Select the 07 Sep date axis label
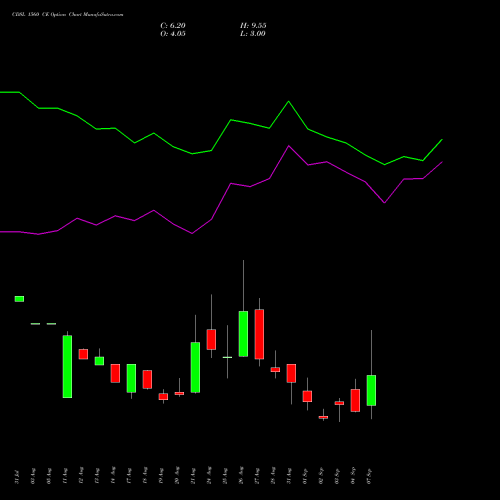Screen dimensions: 500x500 click(x=369, y=476)
